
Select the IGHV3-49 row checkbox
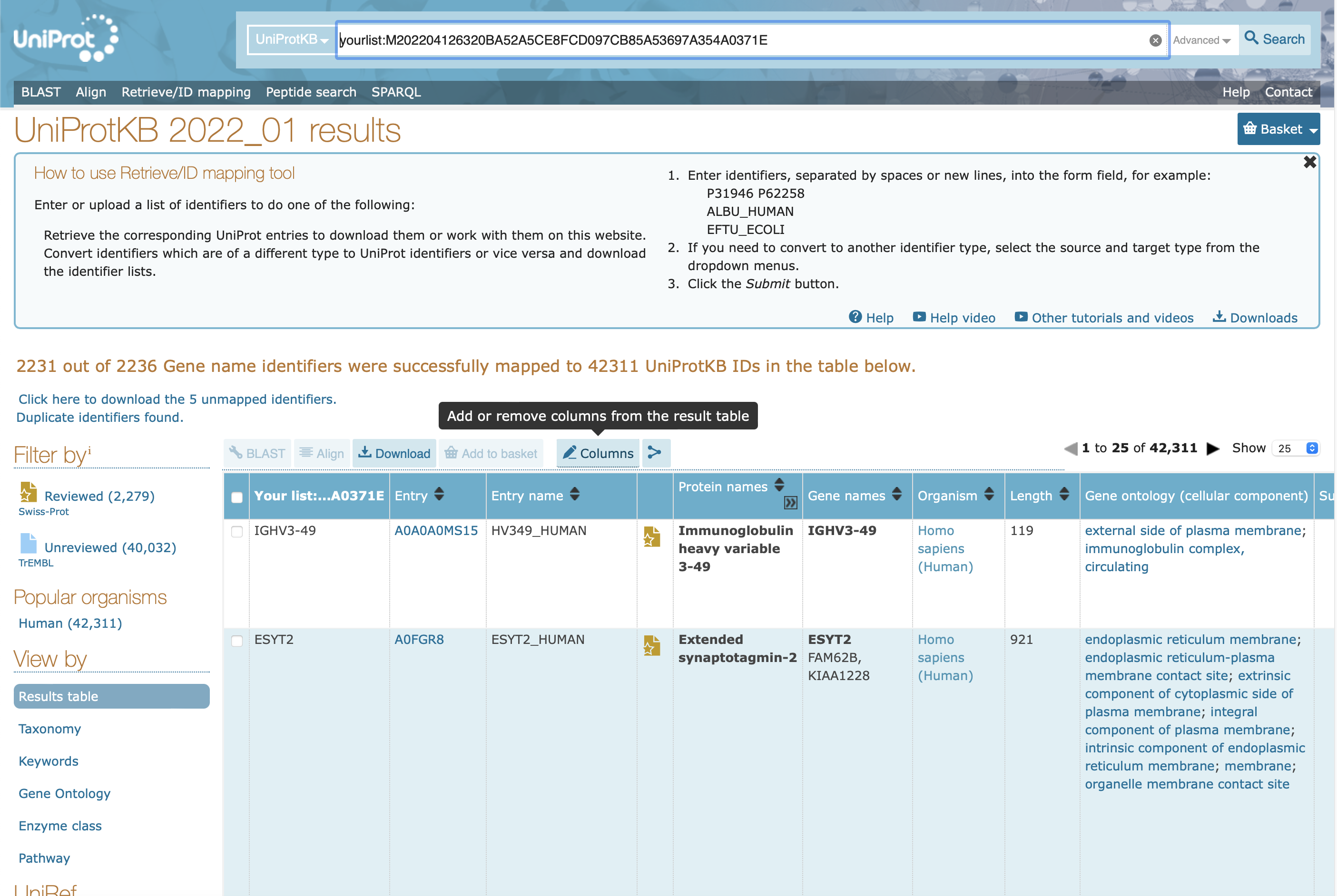pyautogui.click(x=236, y=531)
